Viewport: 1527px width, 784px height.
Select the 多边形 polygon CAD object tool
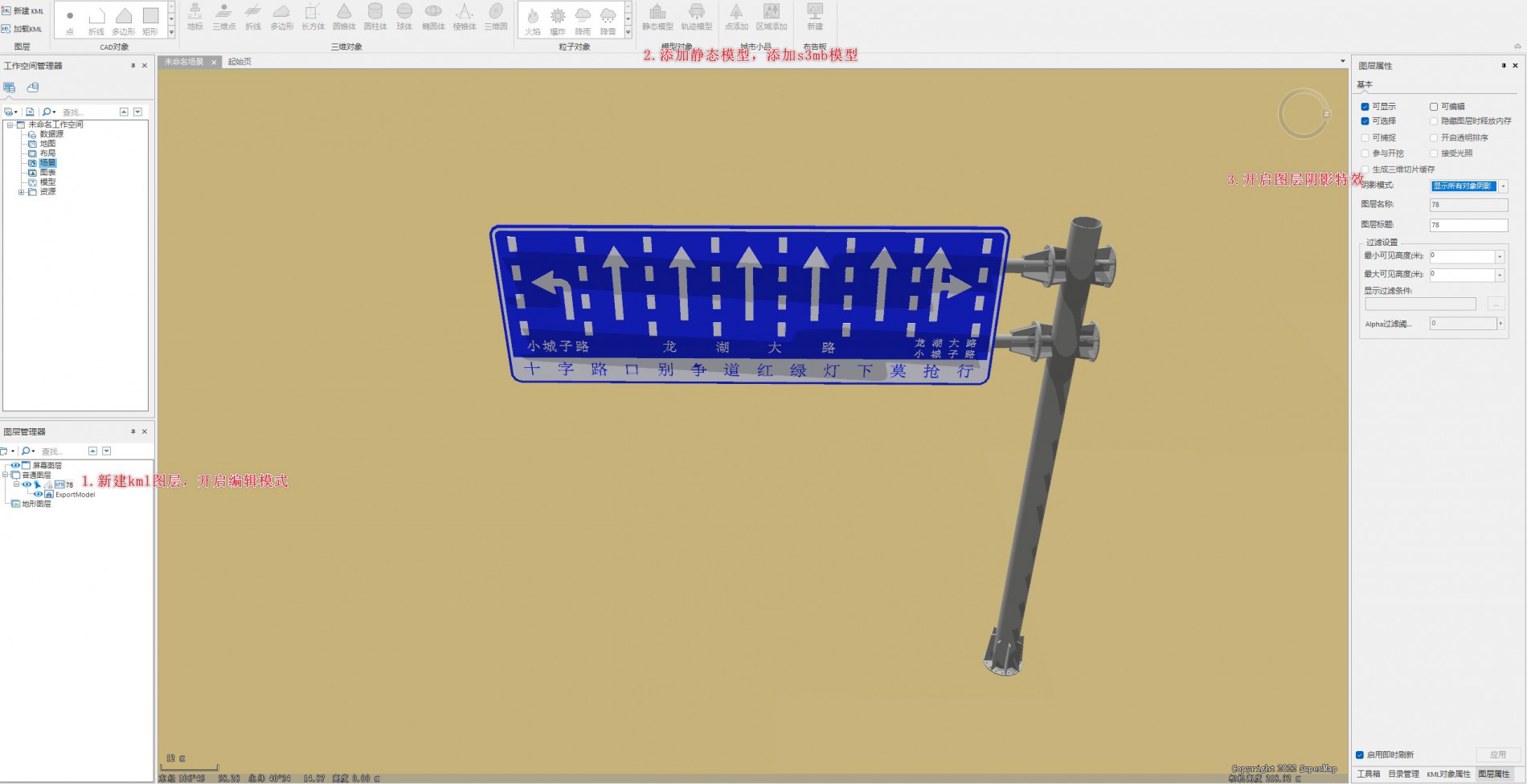(x=123, y=21)
